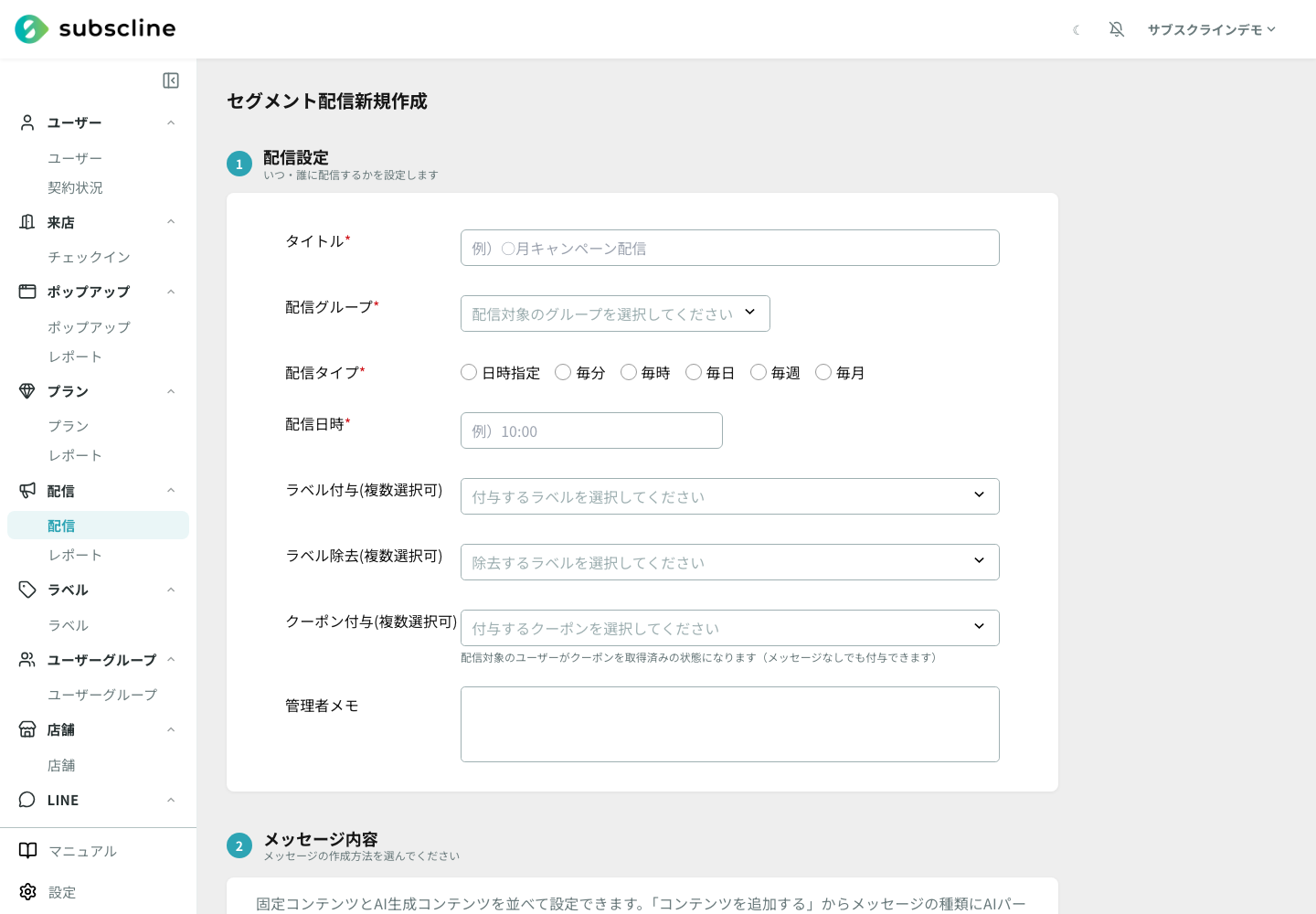Image resolution: width=1316 pixels, height=914 pixels.
Task: Open the 設定 link
Action: [x=62, y=892]
